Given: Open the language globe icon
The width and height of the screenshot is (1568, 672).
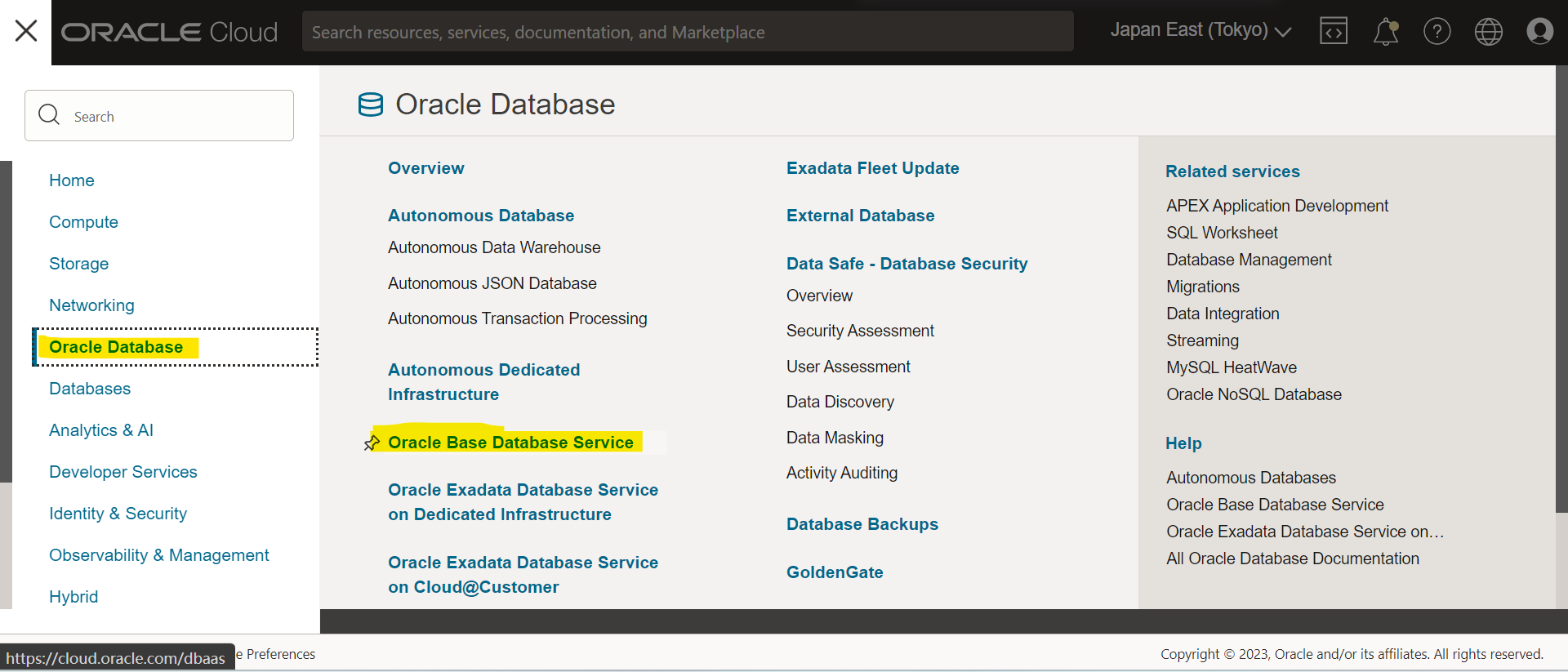Looking at the screenshot, I should [1489, 32].
